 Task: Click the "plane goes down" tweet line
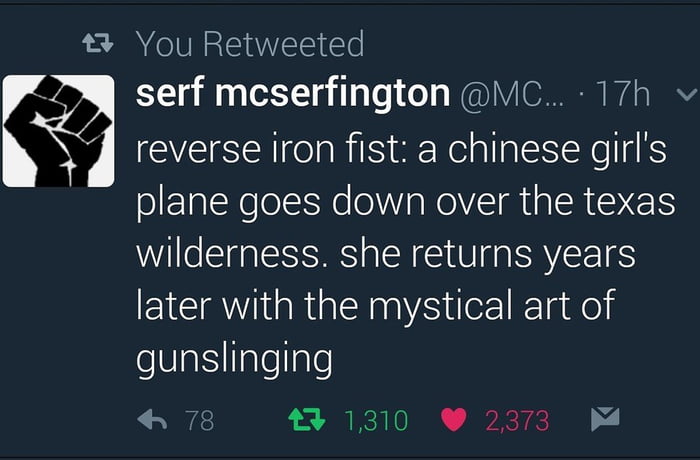click(x=405, y=201)
